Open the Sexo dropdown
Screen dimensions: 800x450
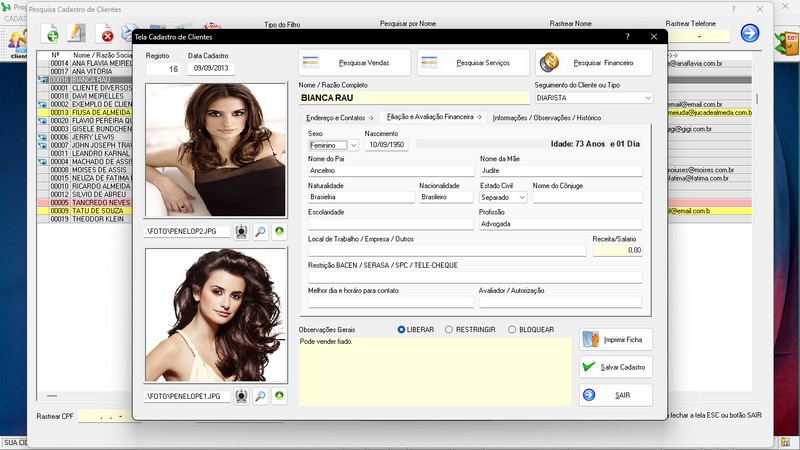(353, 145)
